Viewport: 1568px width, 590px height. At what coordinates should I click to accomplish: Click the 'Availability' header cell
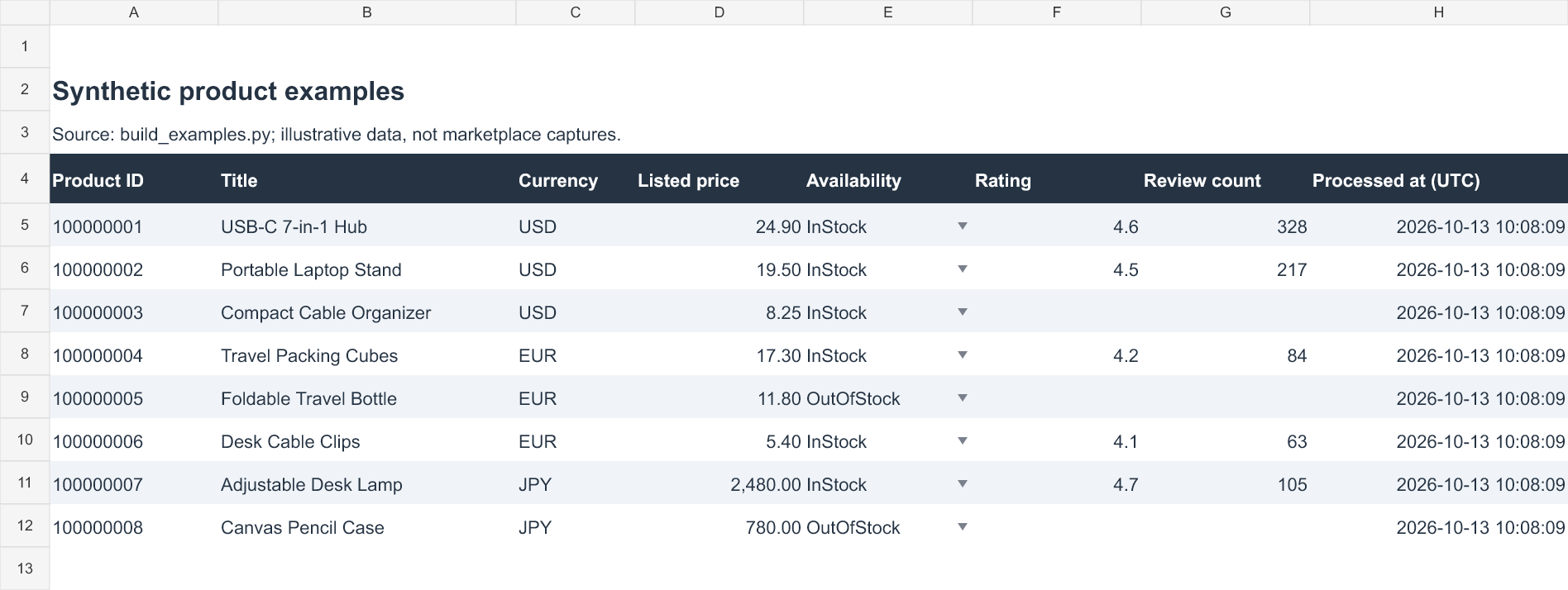888,180
